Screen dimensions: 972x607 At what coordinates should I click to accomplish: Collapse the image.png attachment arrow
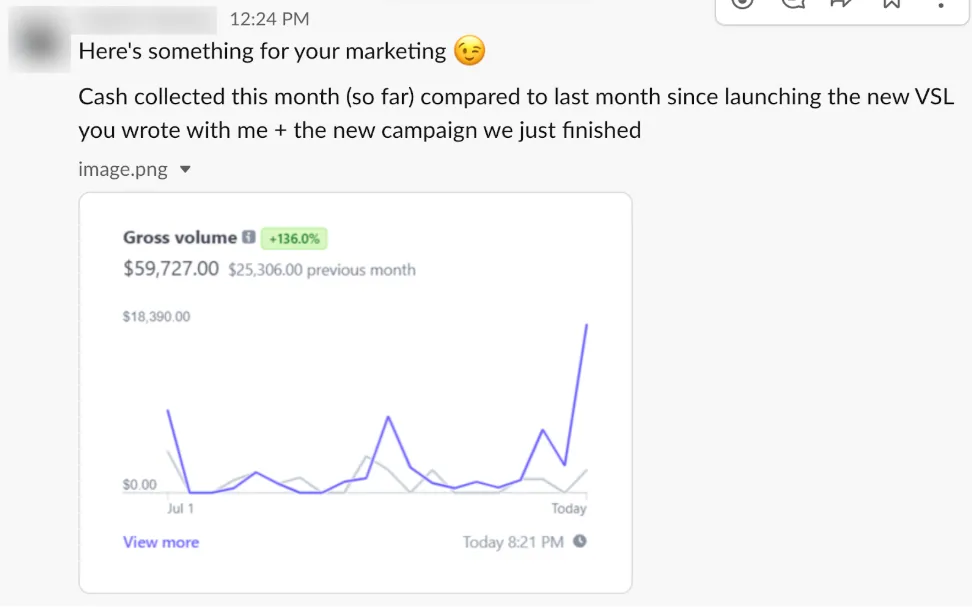click(x=185, y=169)
